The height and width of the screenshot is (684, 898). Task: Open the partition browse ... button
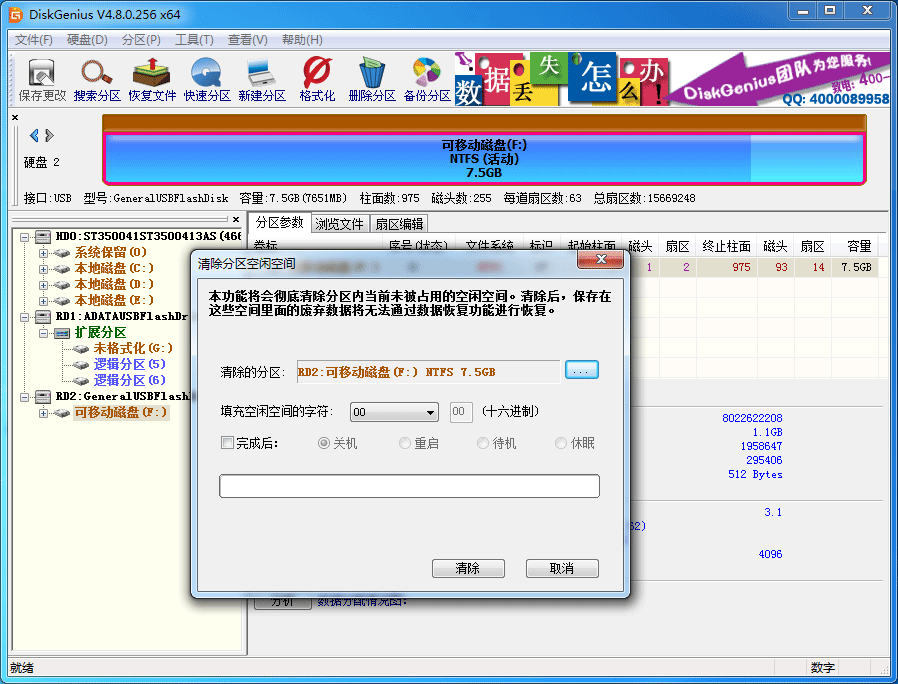click(581, 370)
